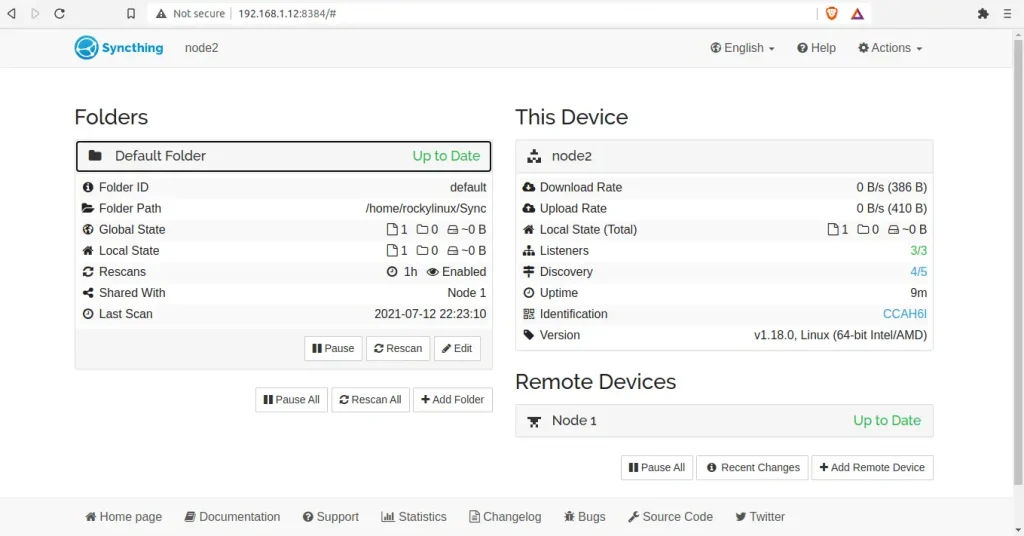Click the Global State globe icon

[x=88, y=229]
